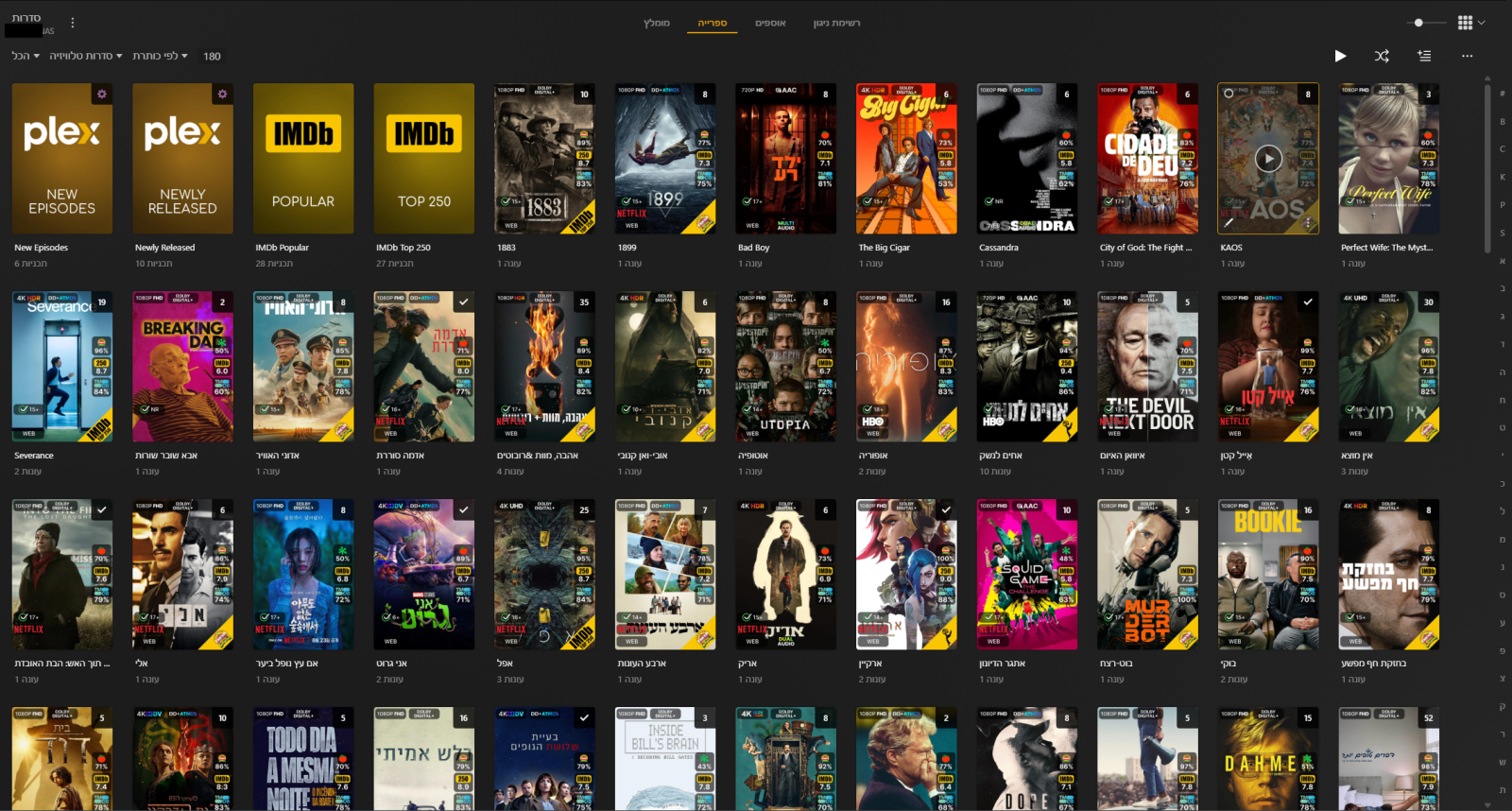Open the Murderbot poster
The image size is (1512, 811).
pos(1148,575)
